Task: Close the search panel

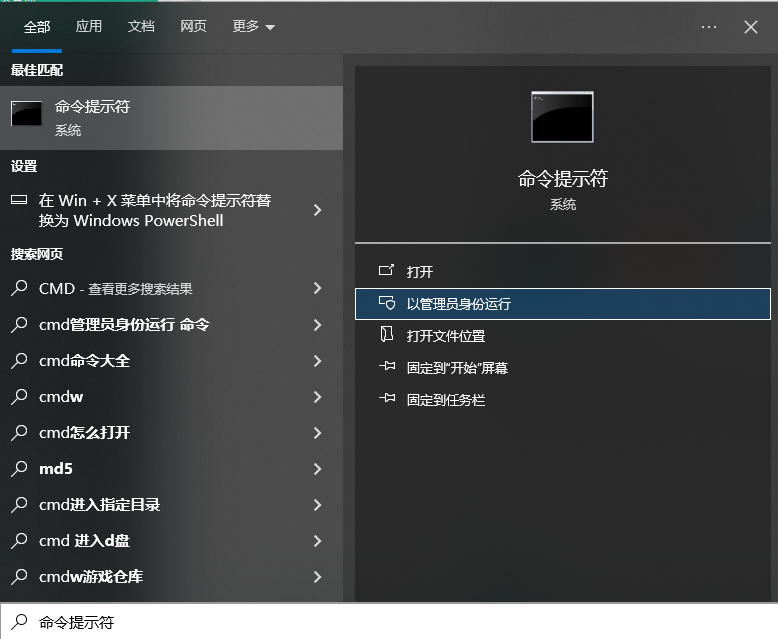Action: point(751,27)
